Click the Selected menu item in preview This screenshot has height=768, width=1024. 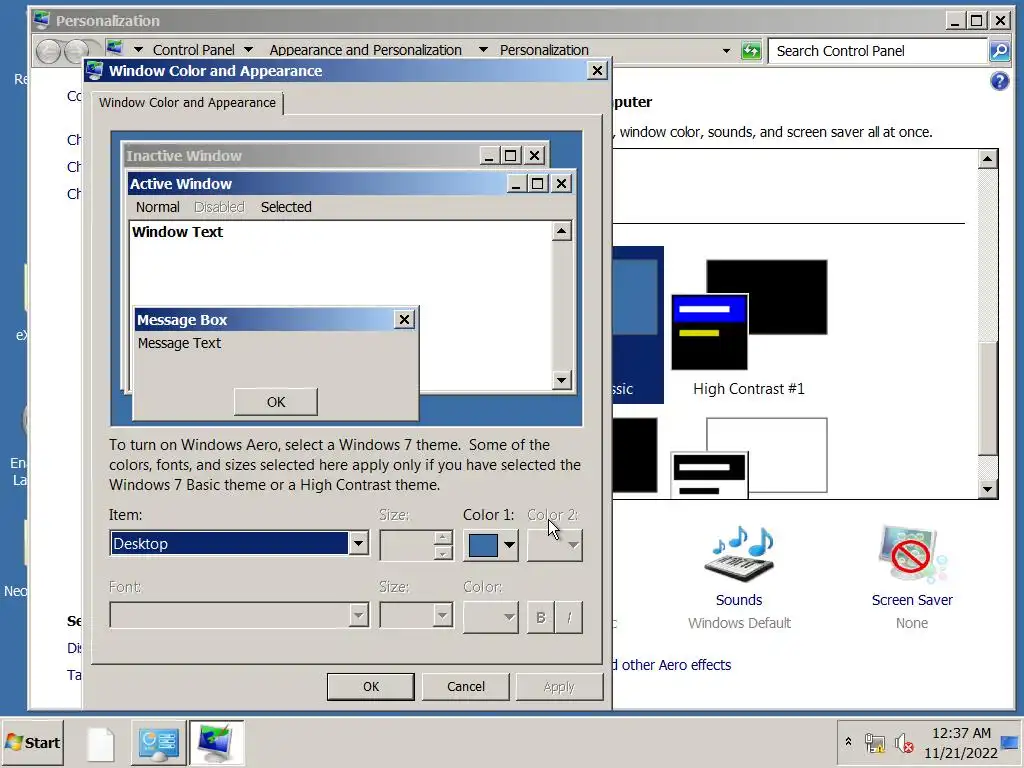pyautogui.click(x=286, y=207)
